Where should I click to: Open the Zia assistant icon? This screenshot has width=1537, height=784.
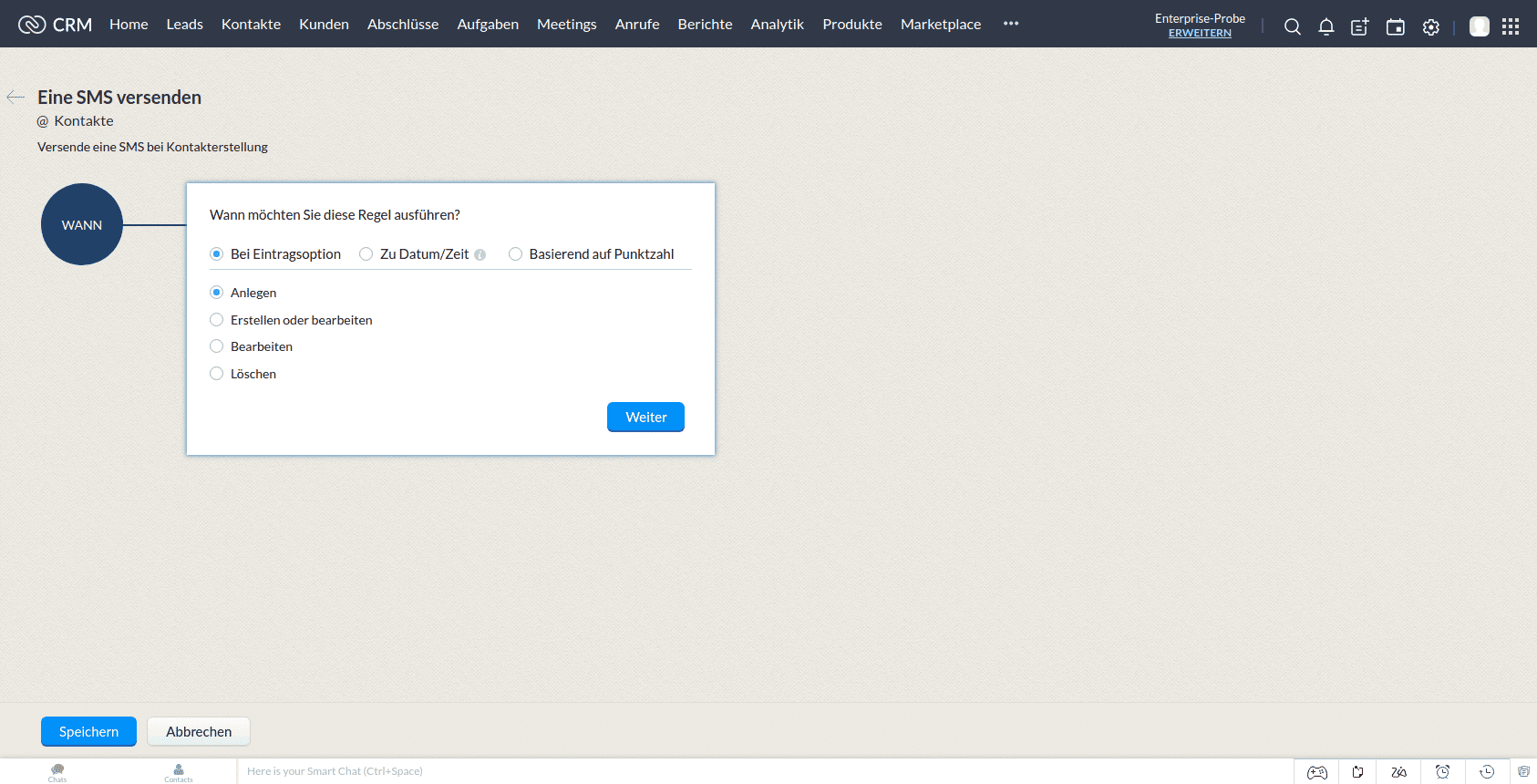click(x=1398, y=772)
